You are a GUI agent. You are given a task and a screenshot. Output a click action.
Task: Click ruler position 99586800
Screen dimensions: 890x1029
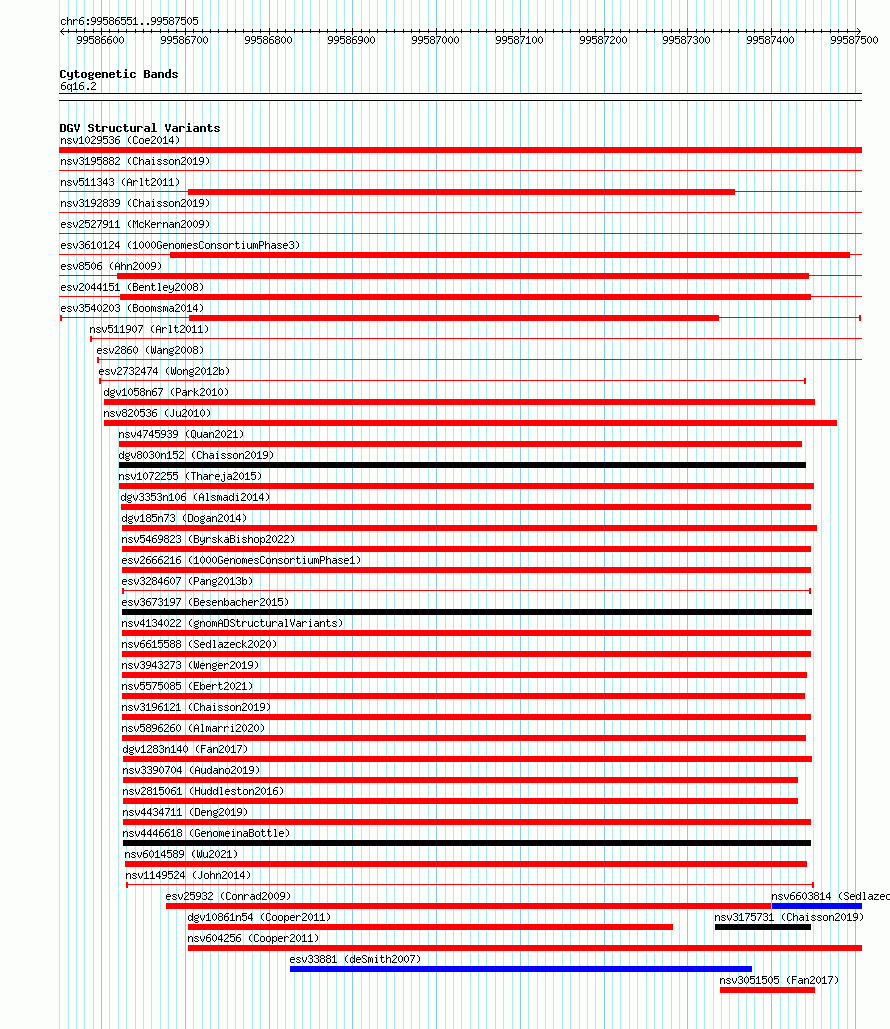pyautogui.click(x=268, y=40)
